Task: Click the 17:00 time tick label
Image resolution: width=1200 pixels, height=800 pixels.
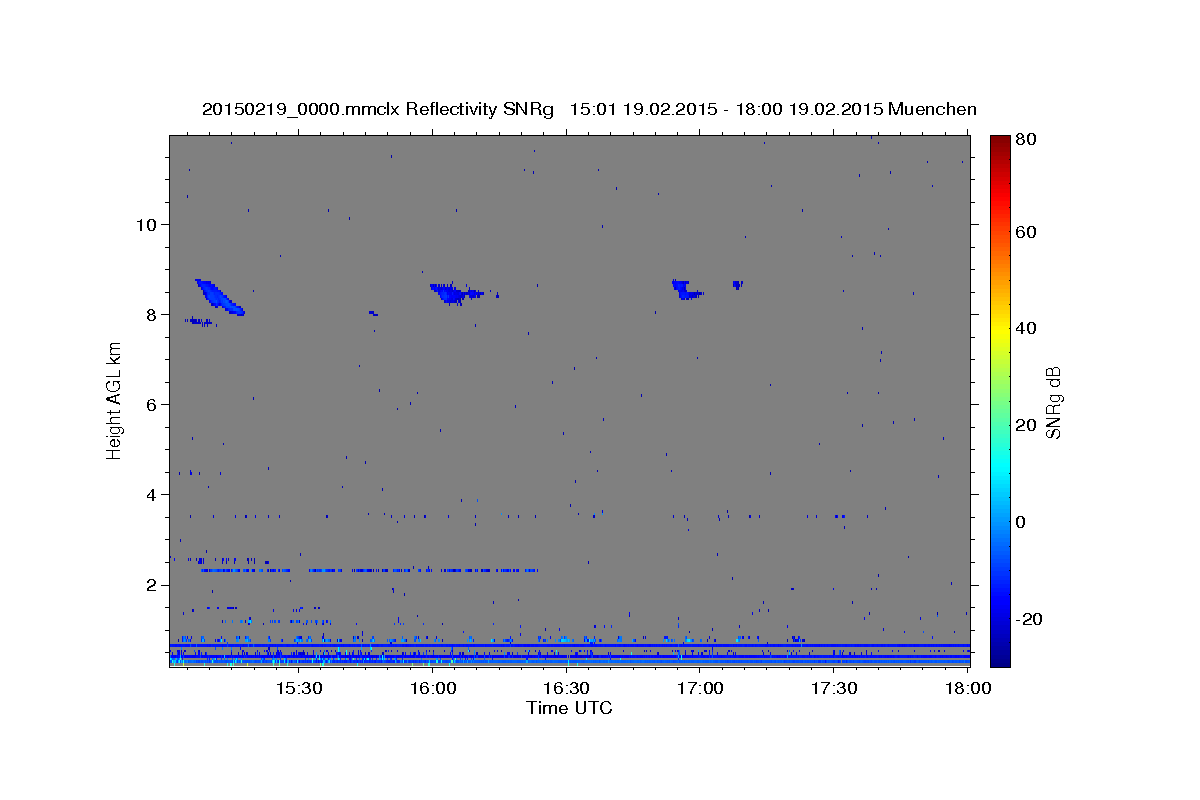Action: [x=700, y=688]
